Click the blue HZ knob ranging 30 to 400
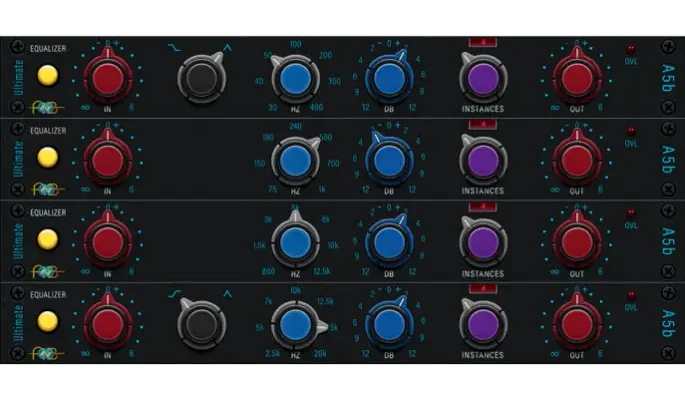The width and height of the screenshot is (685, 400). [x=295, y=79]
